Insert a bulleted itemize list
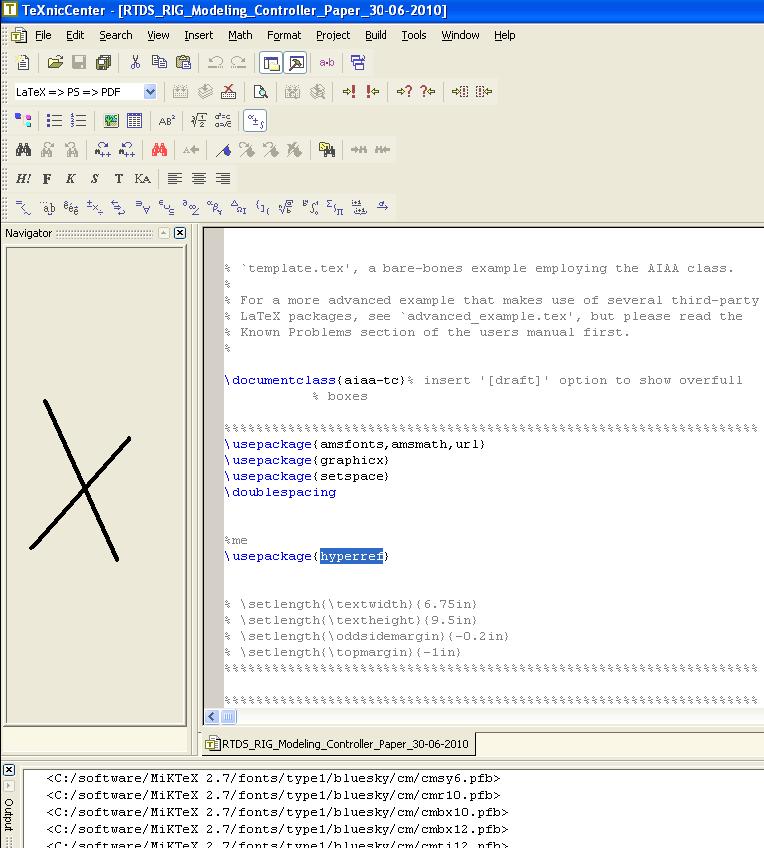The width and height of the screenshot is (764, 848). pyautogui.click(x=54, y=121)
